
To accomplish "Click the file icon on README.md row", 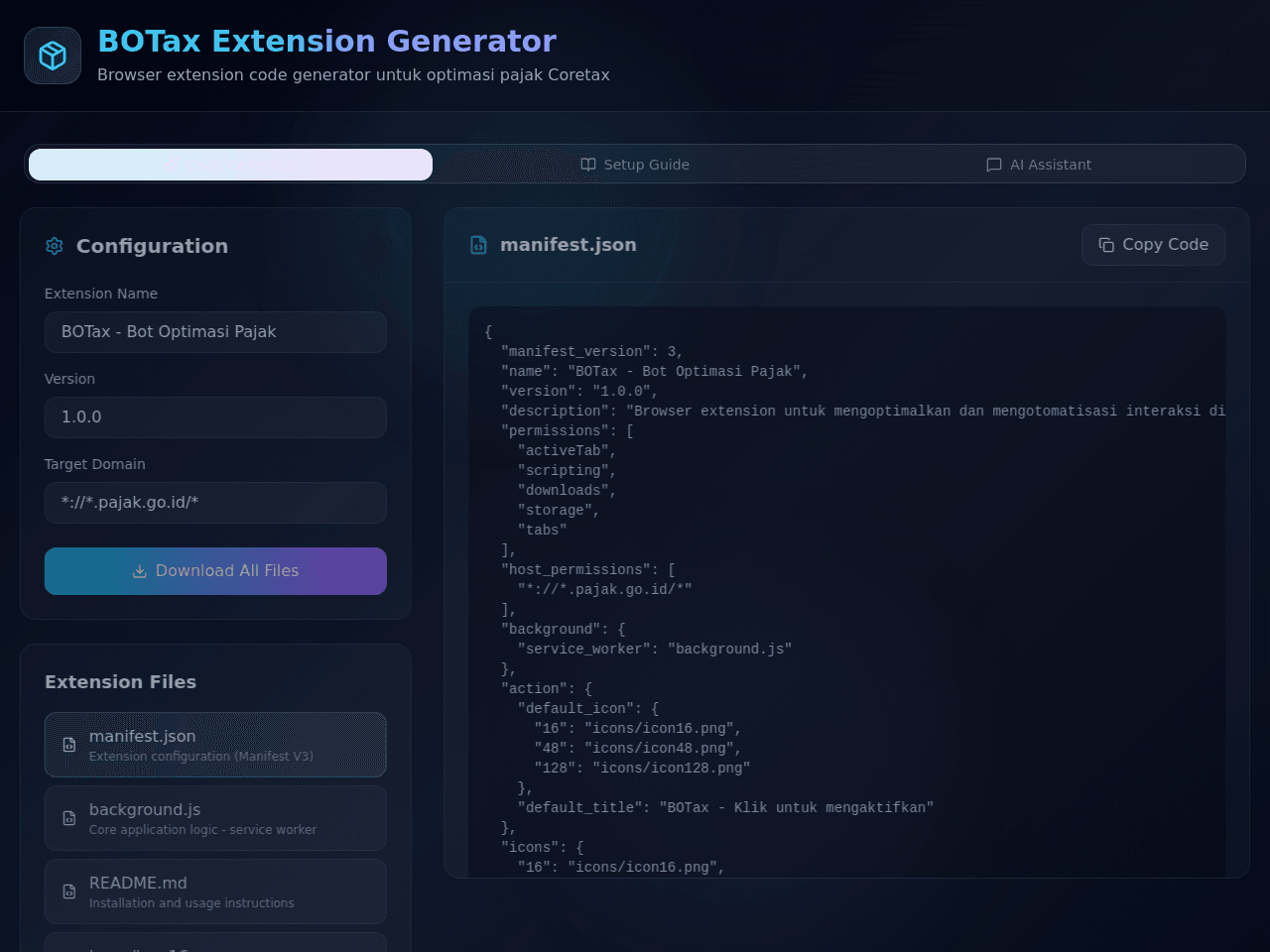I will click(x=69, y=892).
